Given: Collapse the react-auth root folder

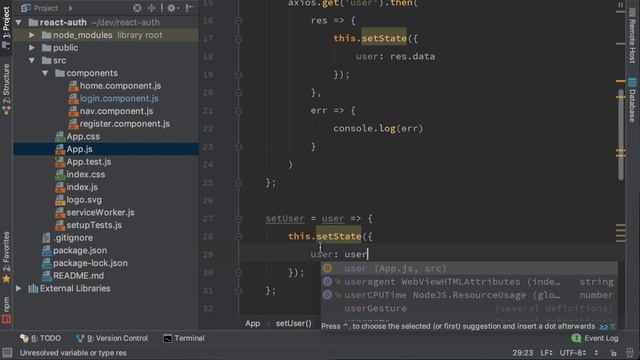Looking at the screenshot, I should [x=18, y=22].
